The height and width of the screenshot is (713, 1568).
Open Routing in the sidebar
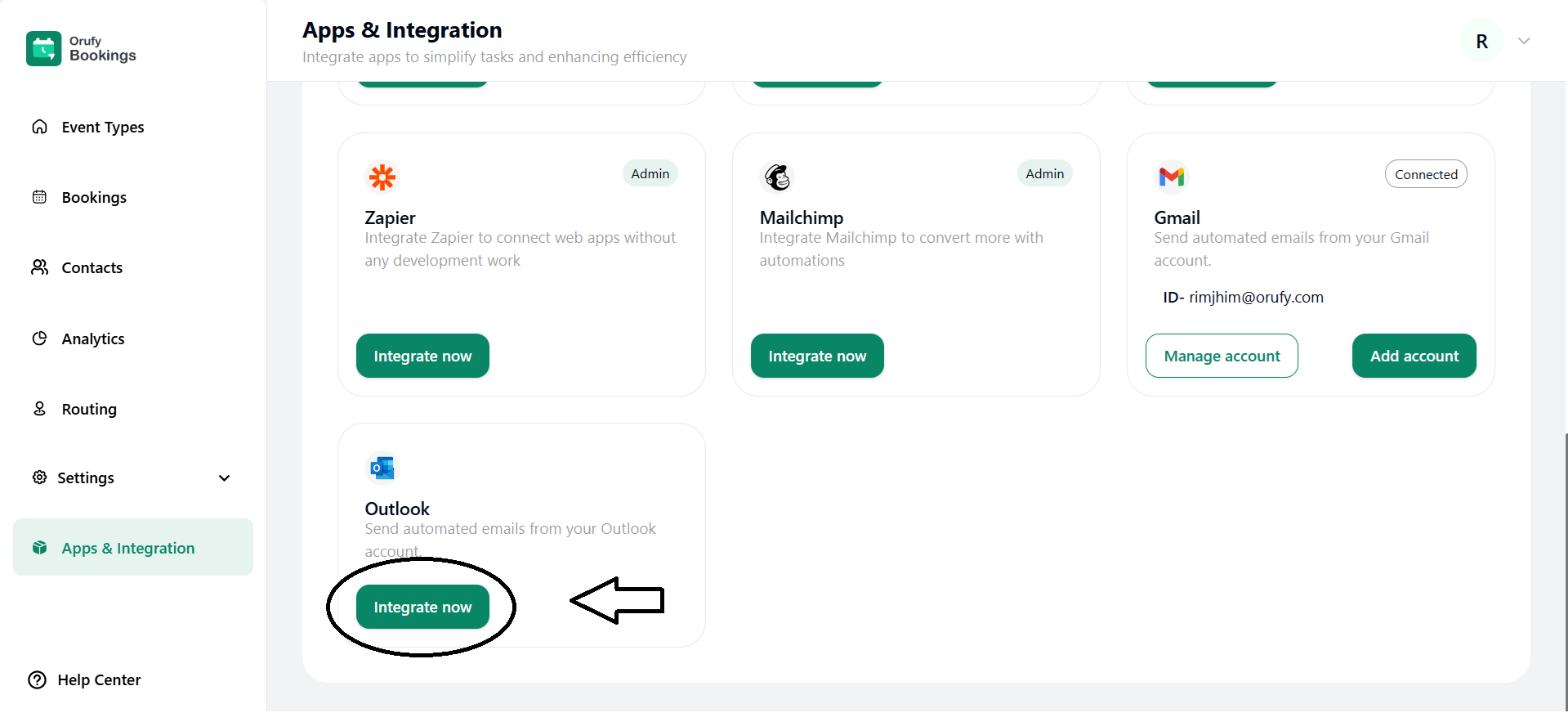tap(89, 410)
